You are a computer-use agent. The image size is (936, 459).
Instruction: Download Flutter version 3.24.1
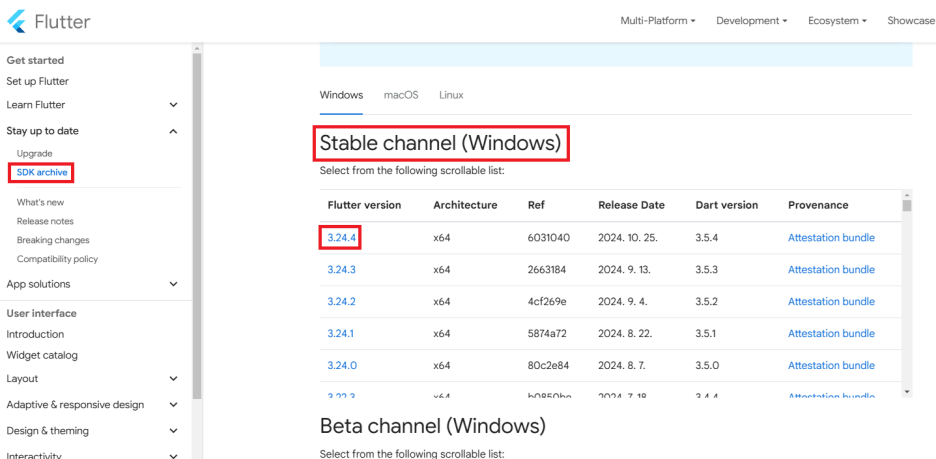tap(341, 334)
